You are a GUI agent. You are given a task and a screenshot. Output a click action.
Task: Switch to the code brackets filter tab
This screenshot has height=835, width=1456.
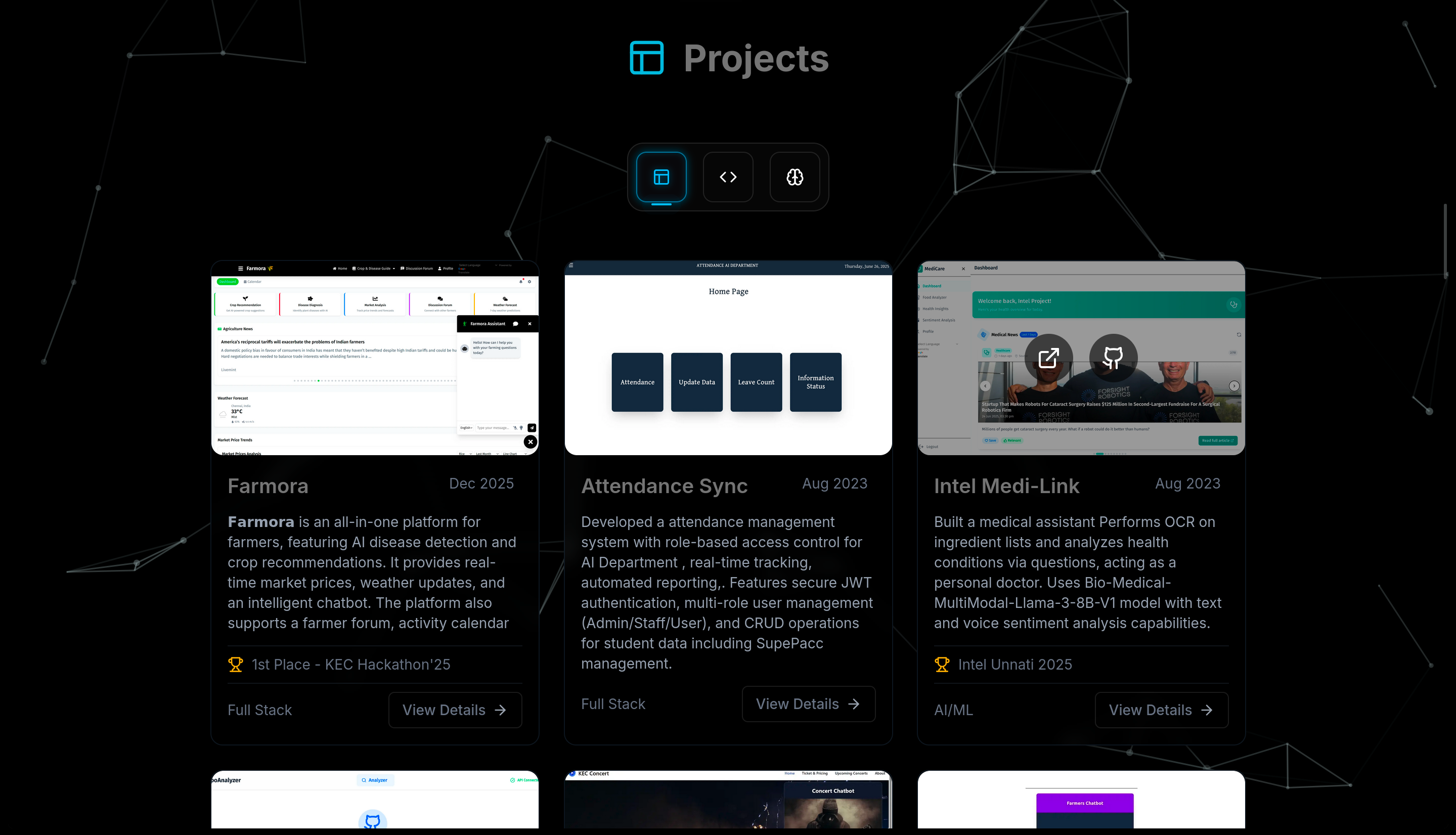pyautogui.click(x=728, y=177)
